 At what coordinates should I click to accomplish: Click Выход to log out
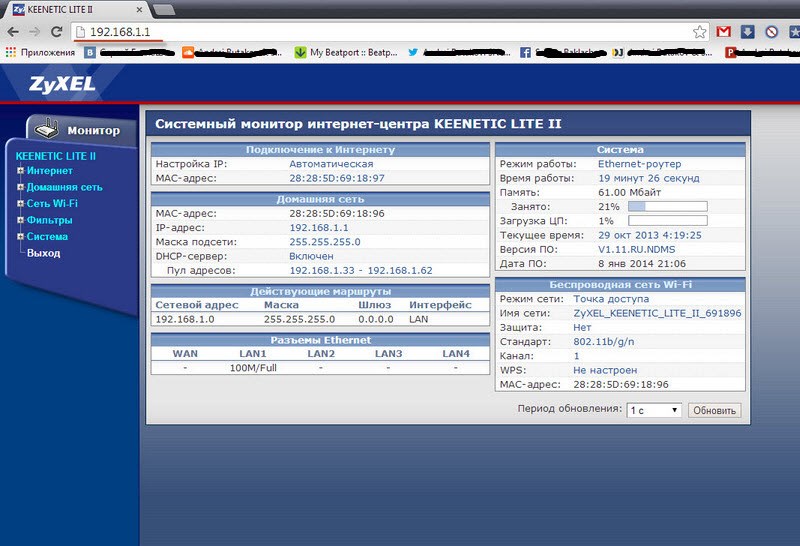(43, 253)
